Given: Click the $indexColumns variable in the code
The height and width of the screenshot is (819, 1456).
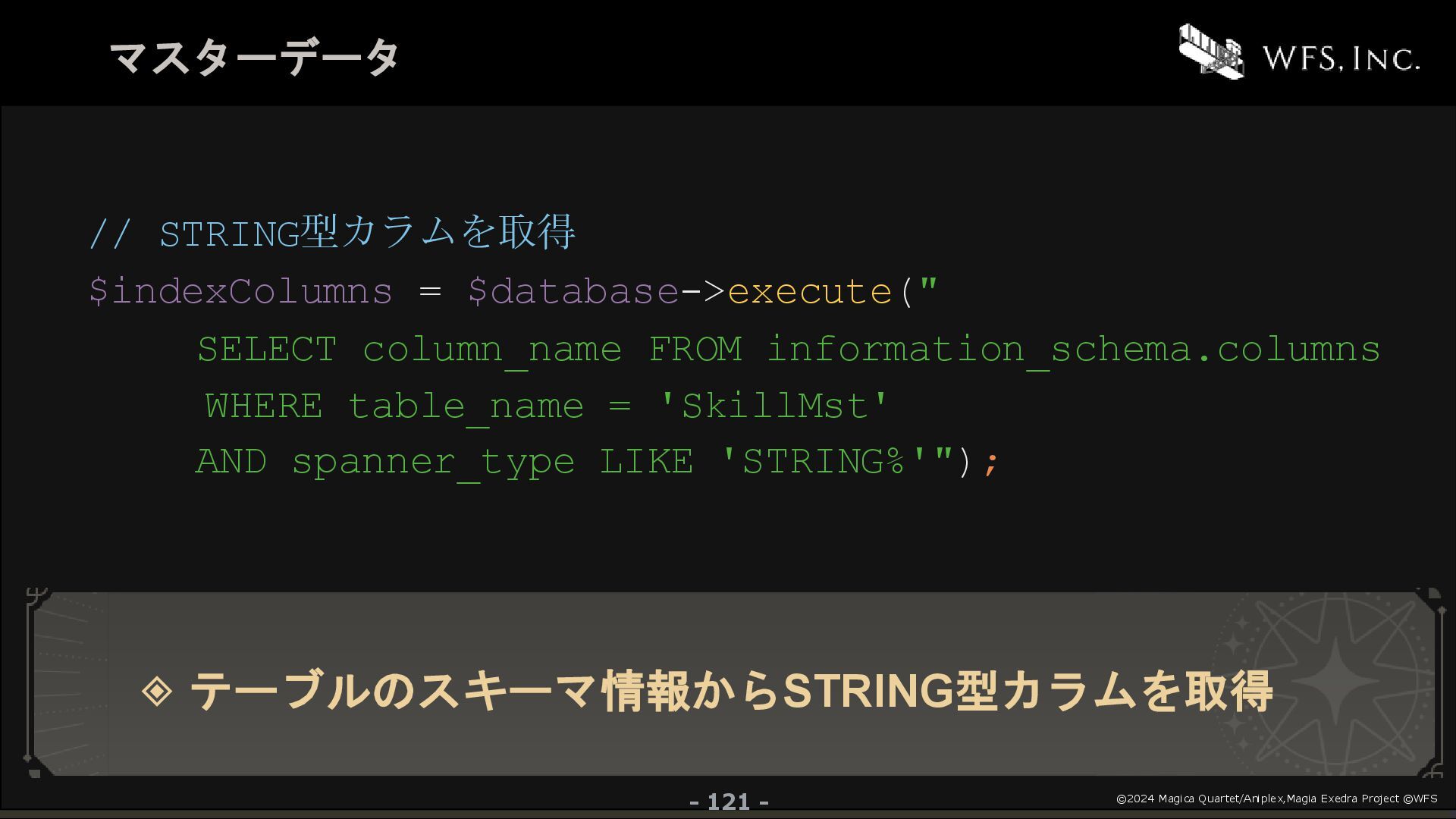Looking at the screenshot, I should (241, 291).
